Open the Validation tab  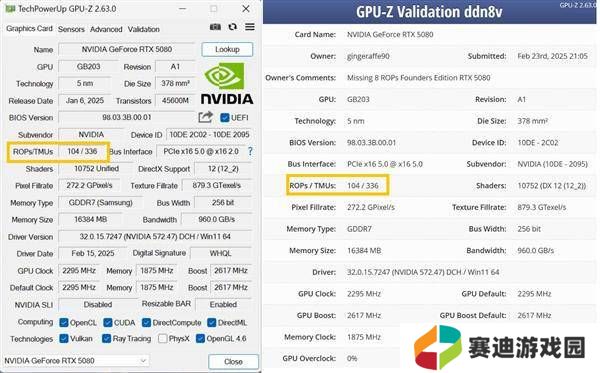coord(143,29)
